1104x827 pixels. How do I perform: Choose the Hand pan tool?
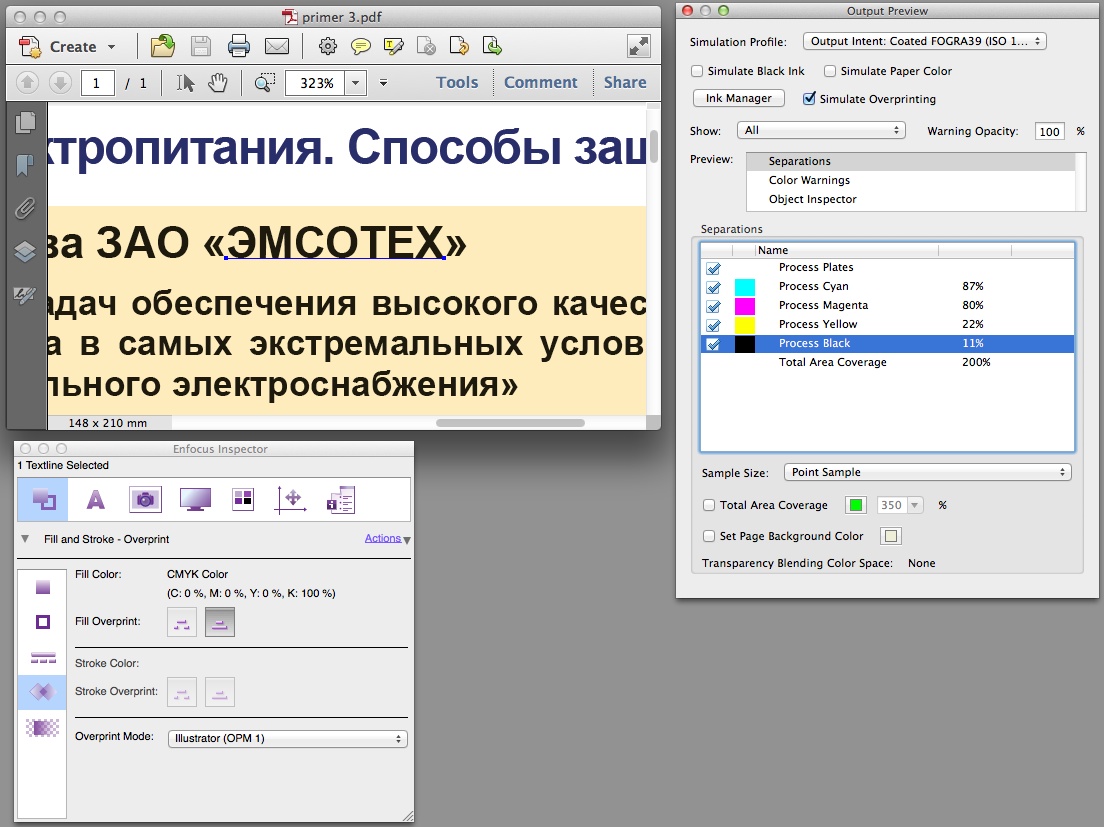click(x=218, y=83)
